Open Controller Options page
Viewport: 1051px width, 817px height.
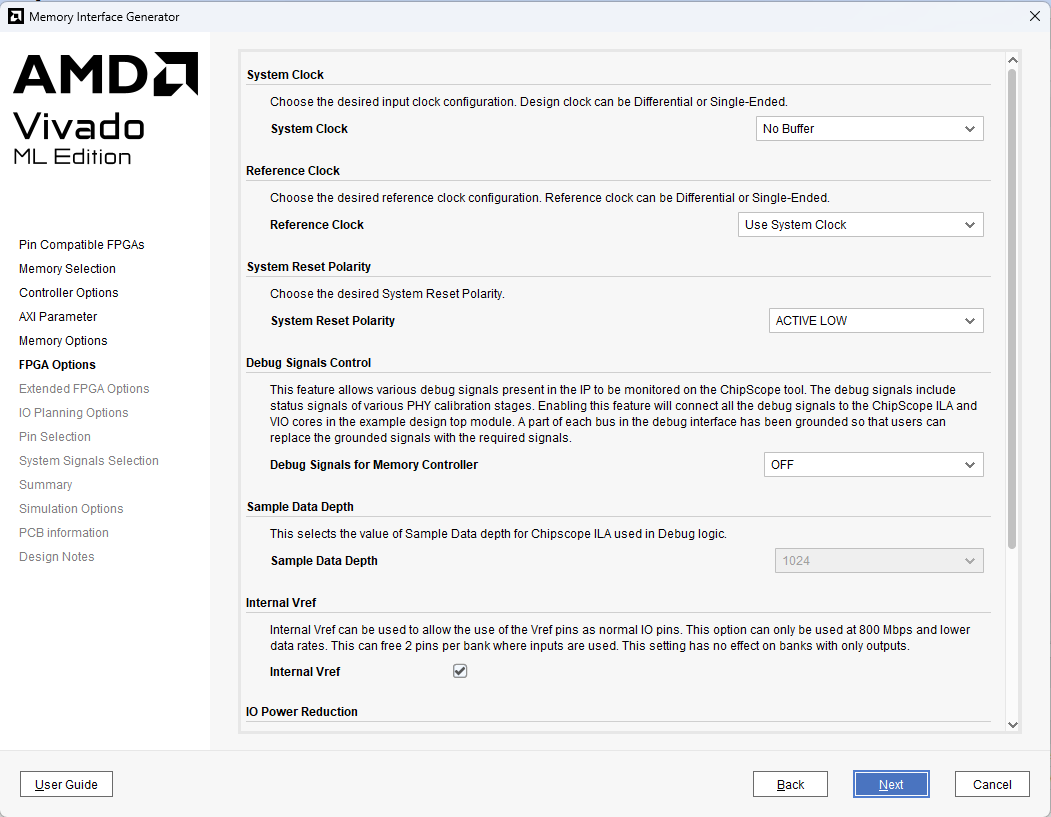(68, 293)
